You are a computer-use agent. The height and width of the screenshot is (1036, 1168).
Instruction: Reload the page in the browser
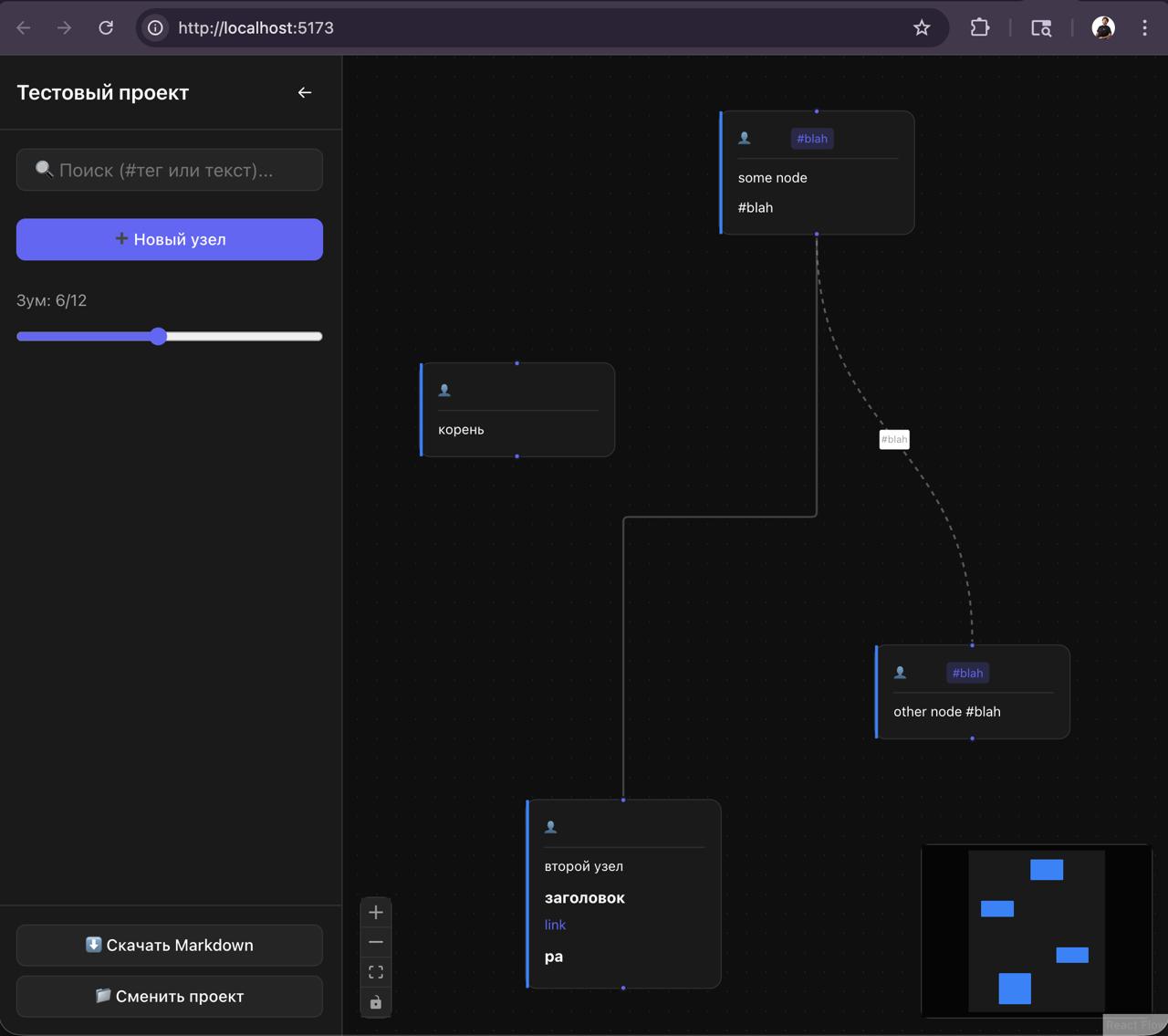point(106,27)
